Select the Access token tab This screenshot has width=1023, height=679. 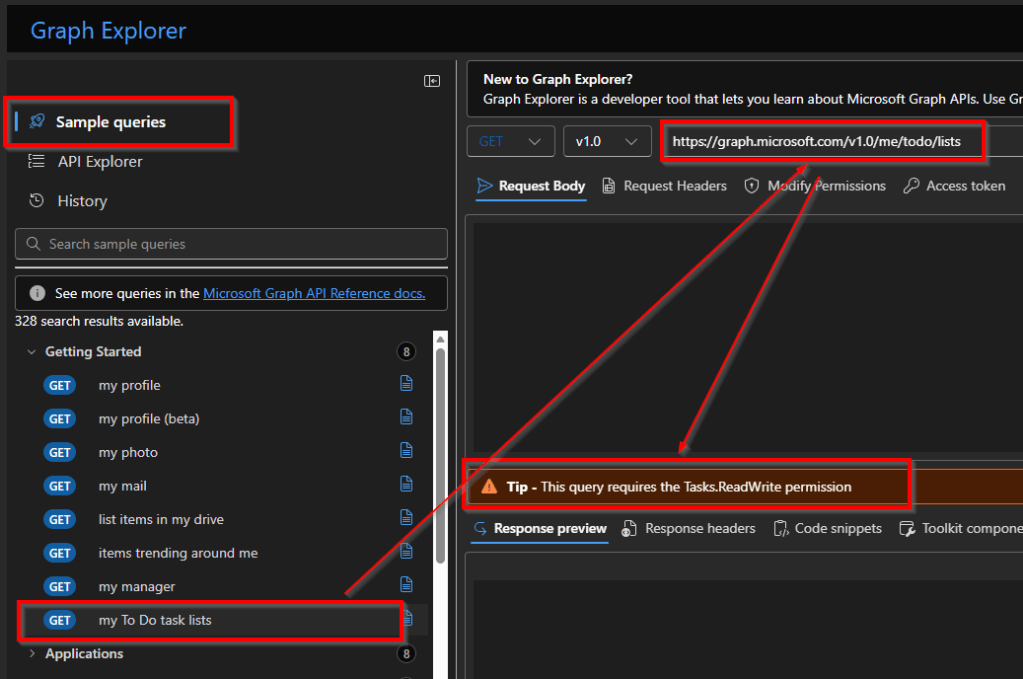coord(954,186)
